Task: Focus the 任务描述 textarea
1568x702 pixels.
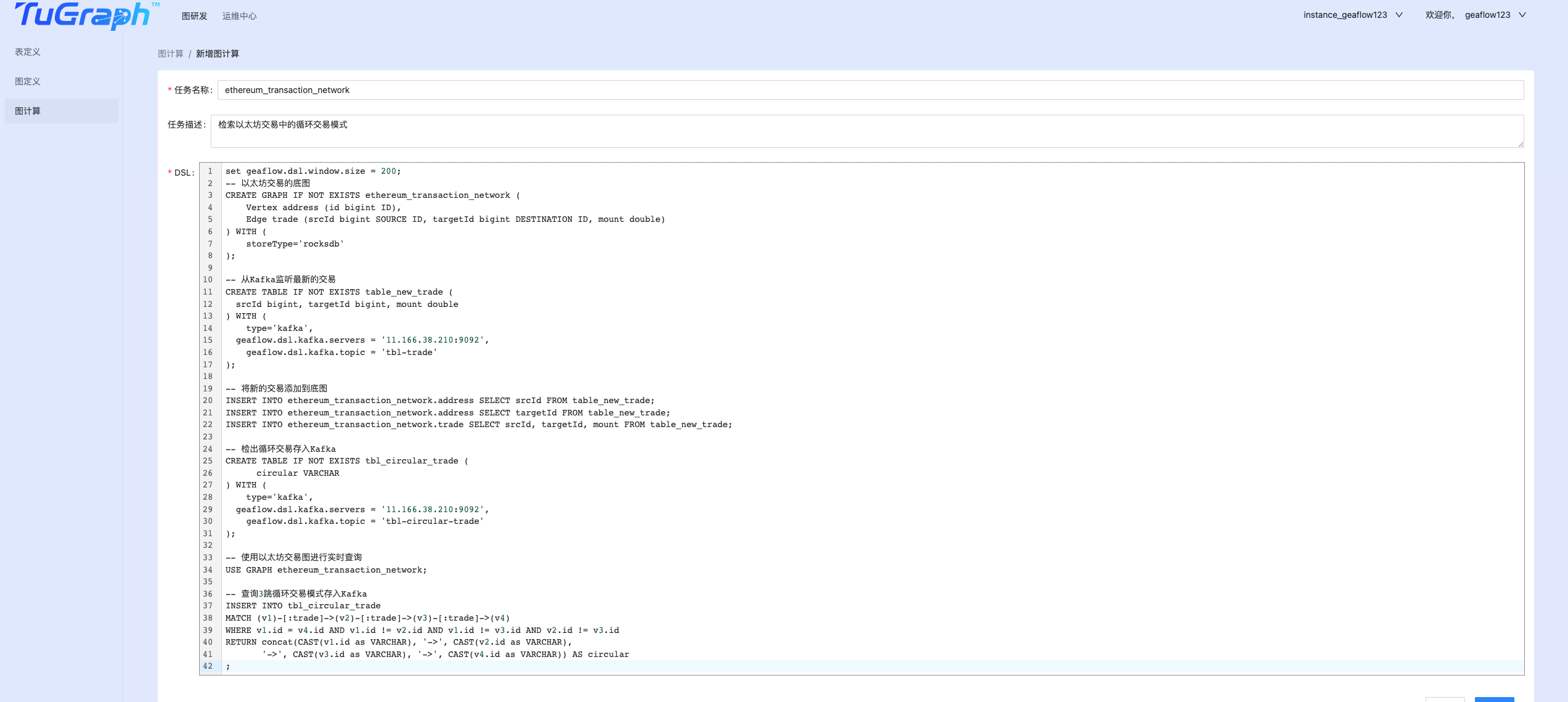Action: tap(867, 131)
